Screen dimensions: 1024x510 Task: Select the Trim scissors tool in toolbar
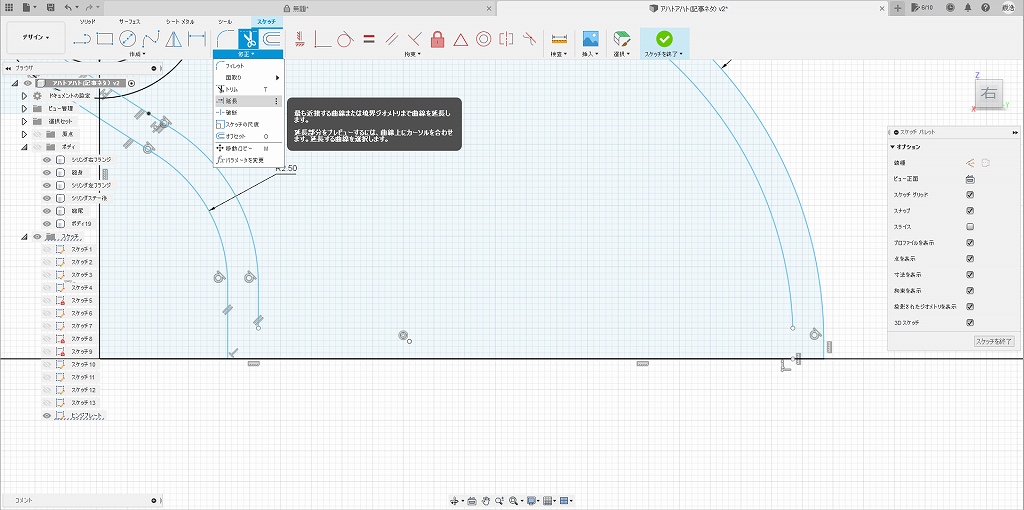[x=247, y=39]
